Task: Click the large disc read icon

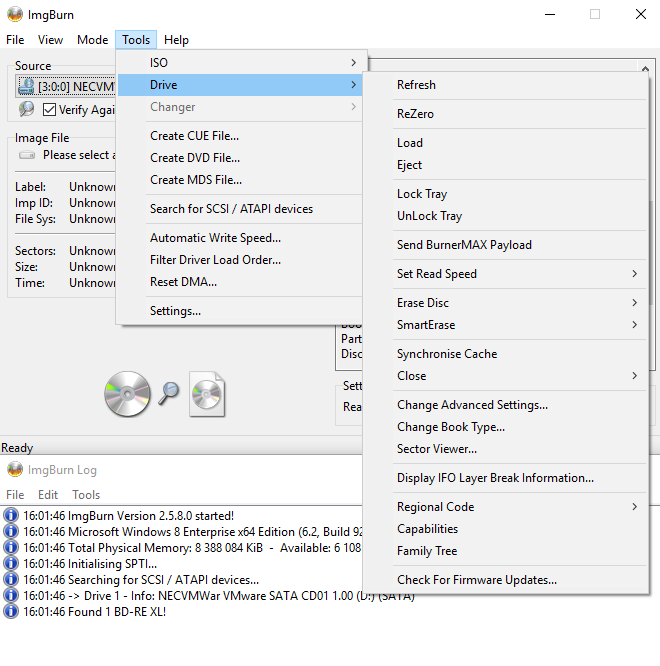Action: [127, 394]
